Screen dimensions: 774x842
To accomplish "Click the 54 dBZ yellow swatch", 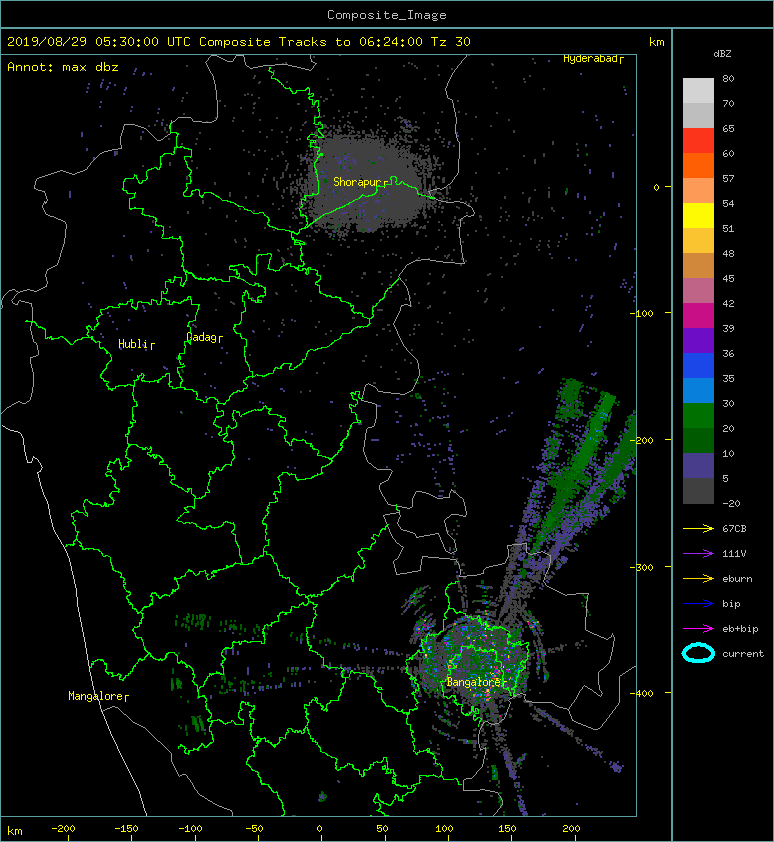I will pyautogui.click(x=698, y=215).
